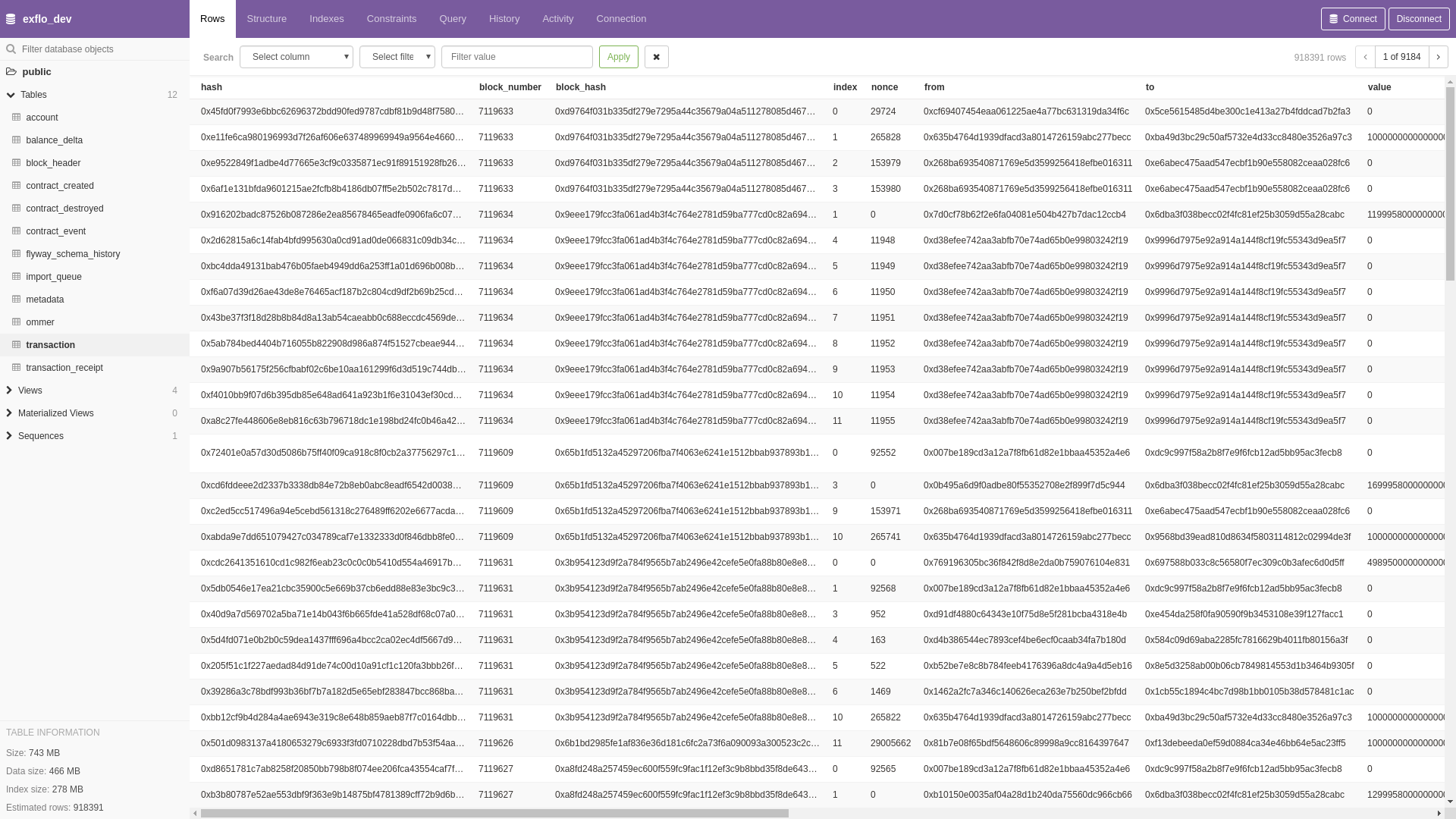This screenshot has width=1456, height=819.
Task: Go to next page of rows
Action: [1438, 57]
